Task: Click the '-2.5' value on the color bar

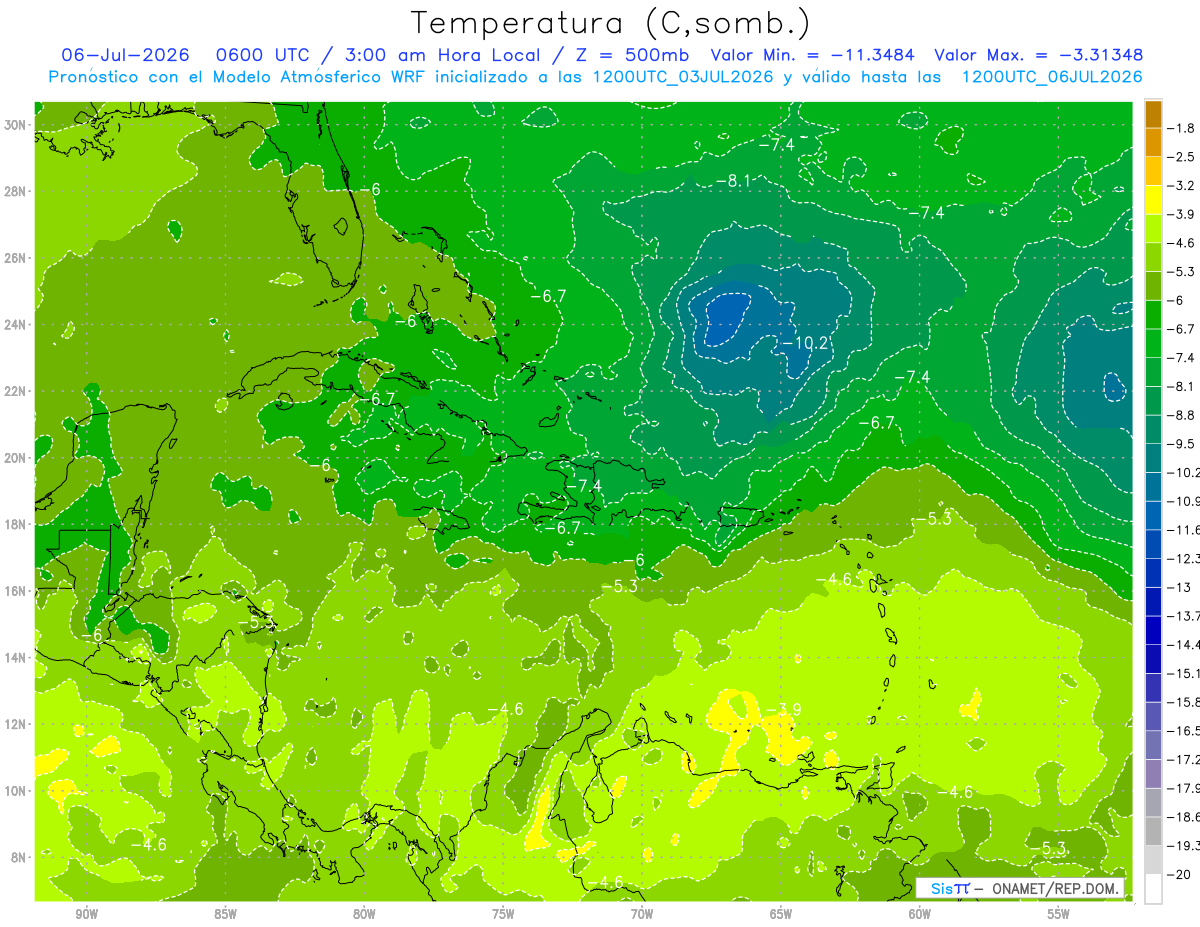Action: [1182, 157]
